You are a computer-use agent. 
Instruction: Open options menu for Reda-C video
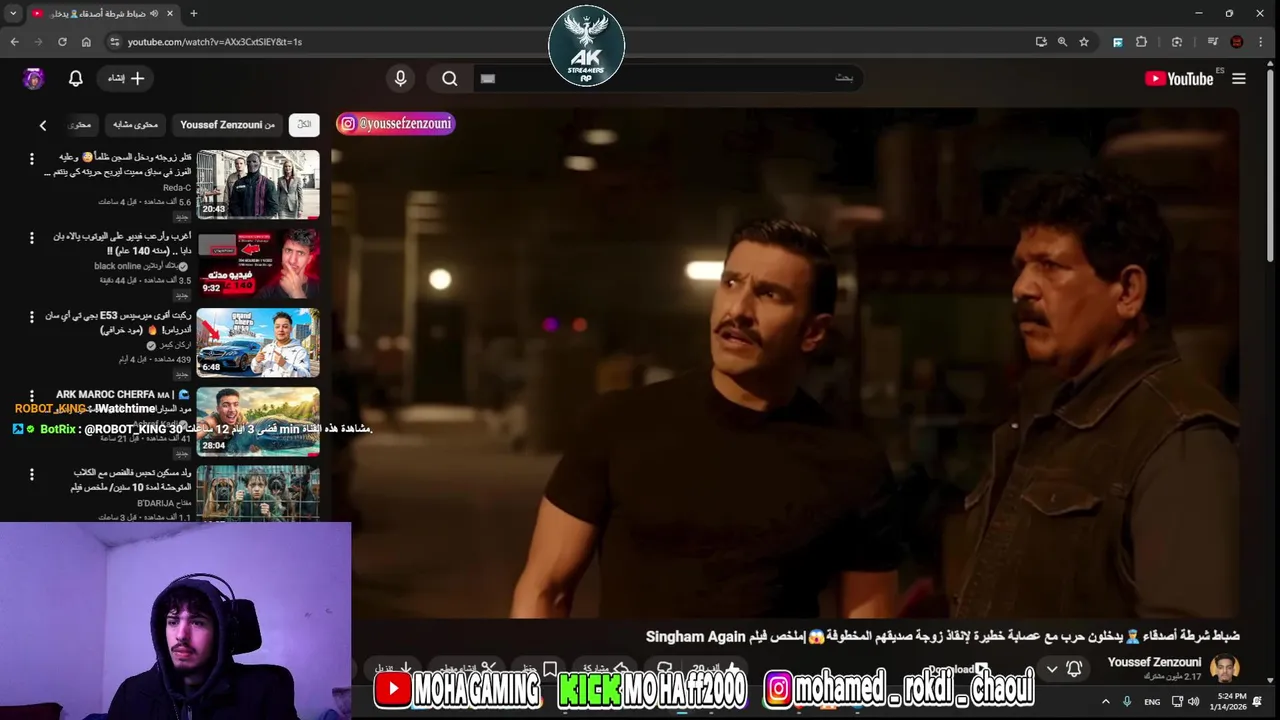(x=31, y=159)
